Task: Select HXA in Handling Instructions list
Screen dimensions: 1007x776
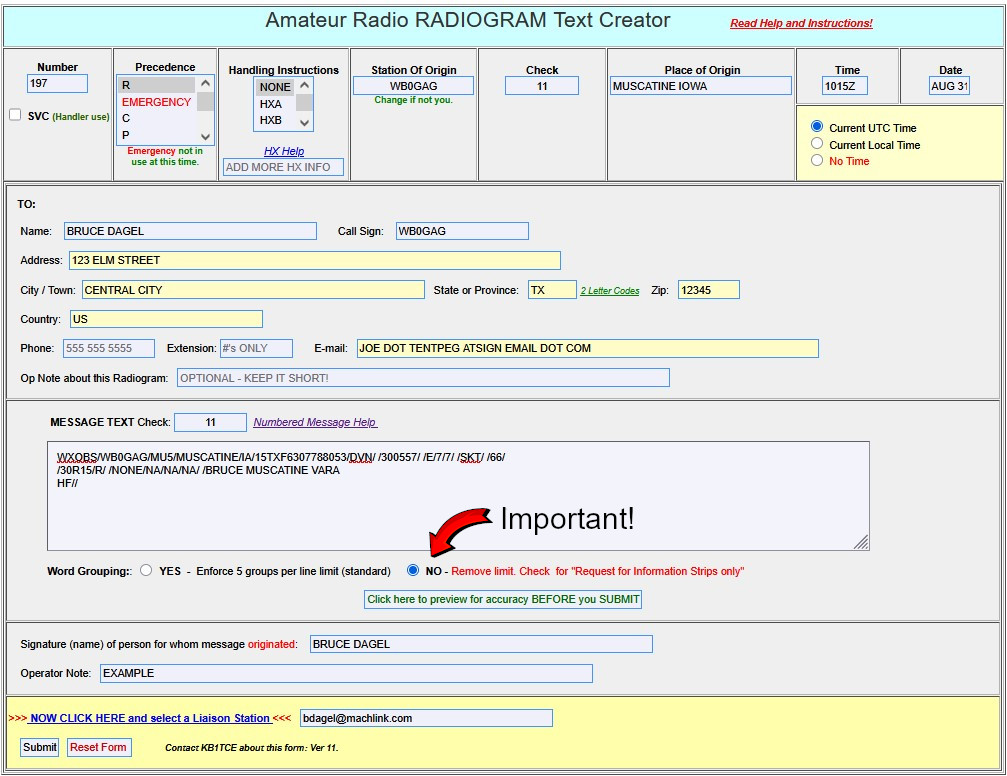Action: [271, 104]
